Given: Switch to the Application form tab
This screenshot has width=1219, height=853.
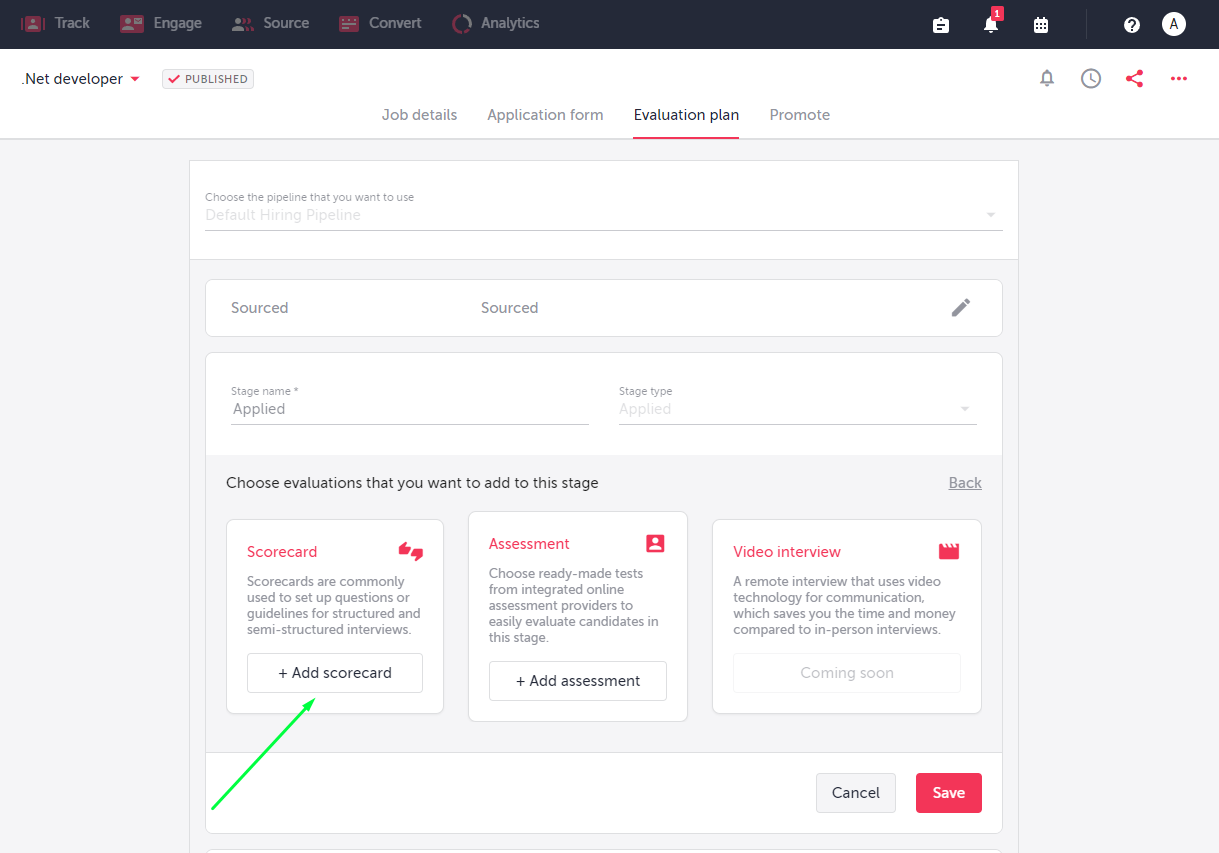Looking at the screenshot, I should [545, 115].
